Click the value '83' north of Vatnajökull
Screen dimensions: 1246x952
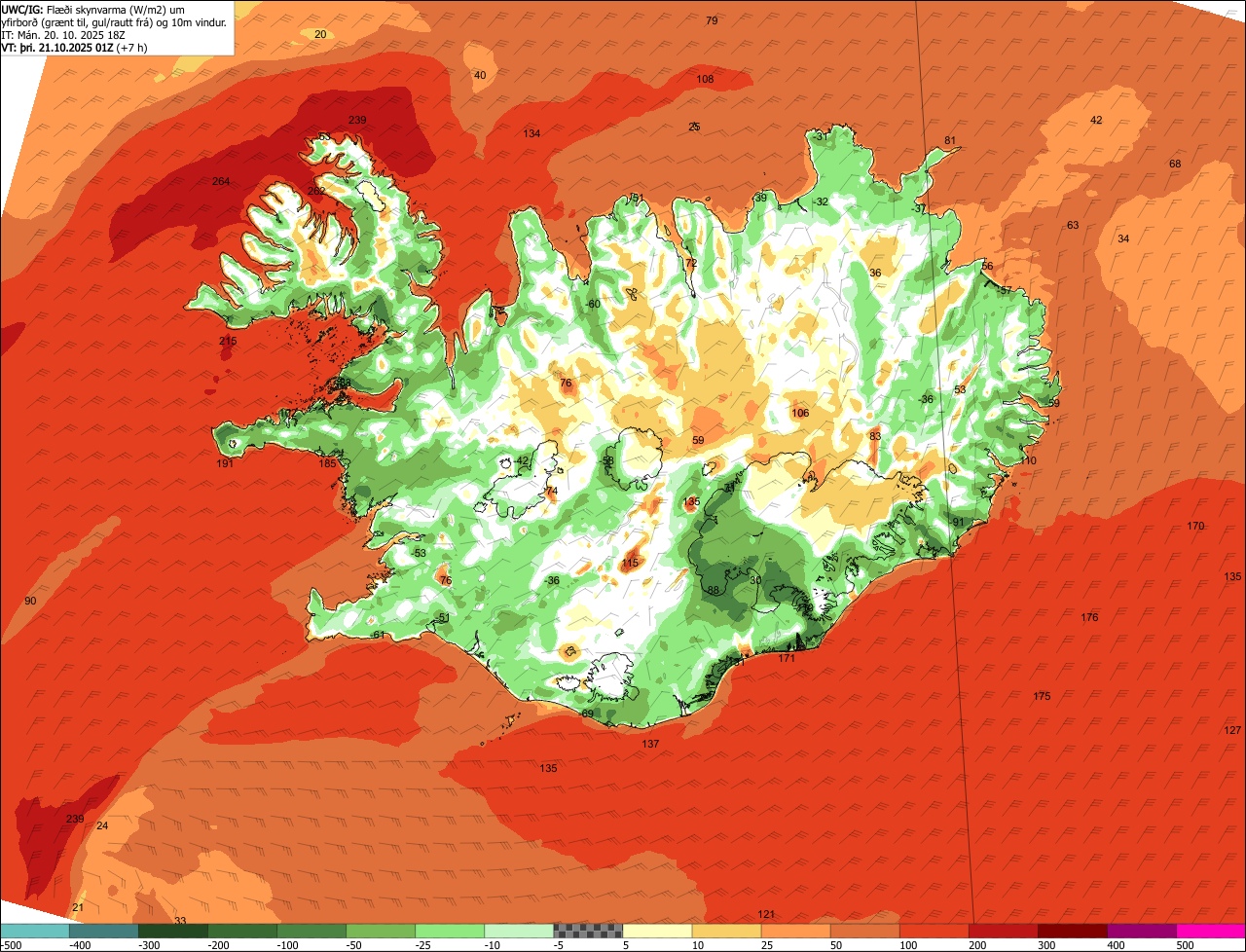(x=875, y=437)
